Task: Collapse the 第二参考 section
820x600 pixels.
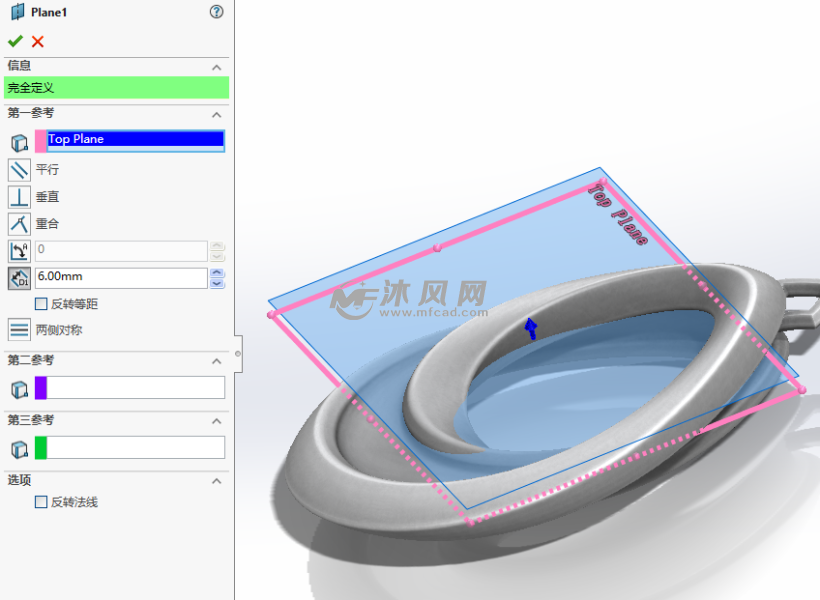Action: [x=217, y=361]
